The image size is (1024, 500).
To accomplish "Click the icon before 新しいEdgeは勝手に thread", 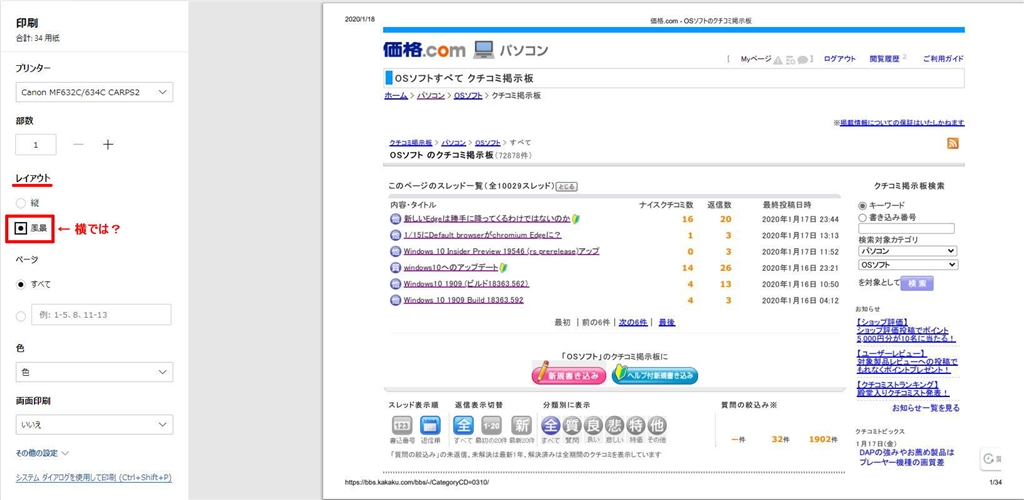I will pos(395,219).
